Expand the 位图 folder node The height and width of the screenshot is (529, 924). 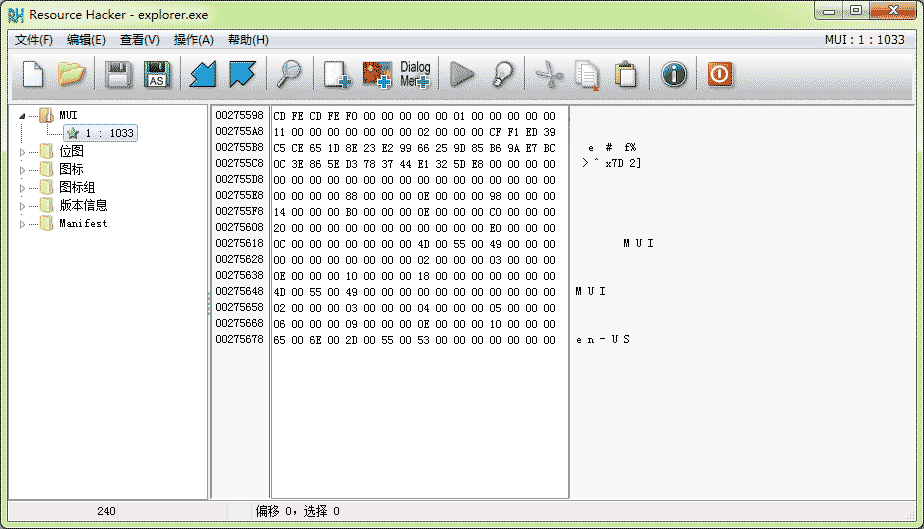24,152
